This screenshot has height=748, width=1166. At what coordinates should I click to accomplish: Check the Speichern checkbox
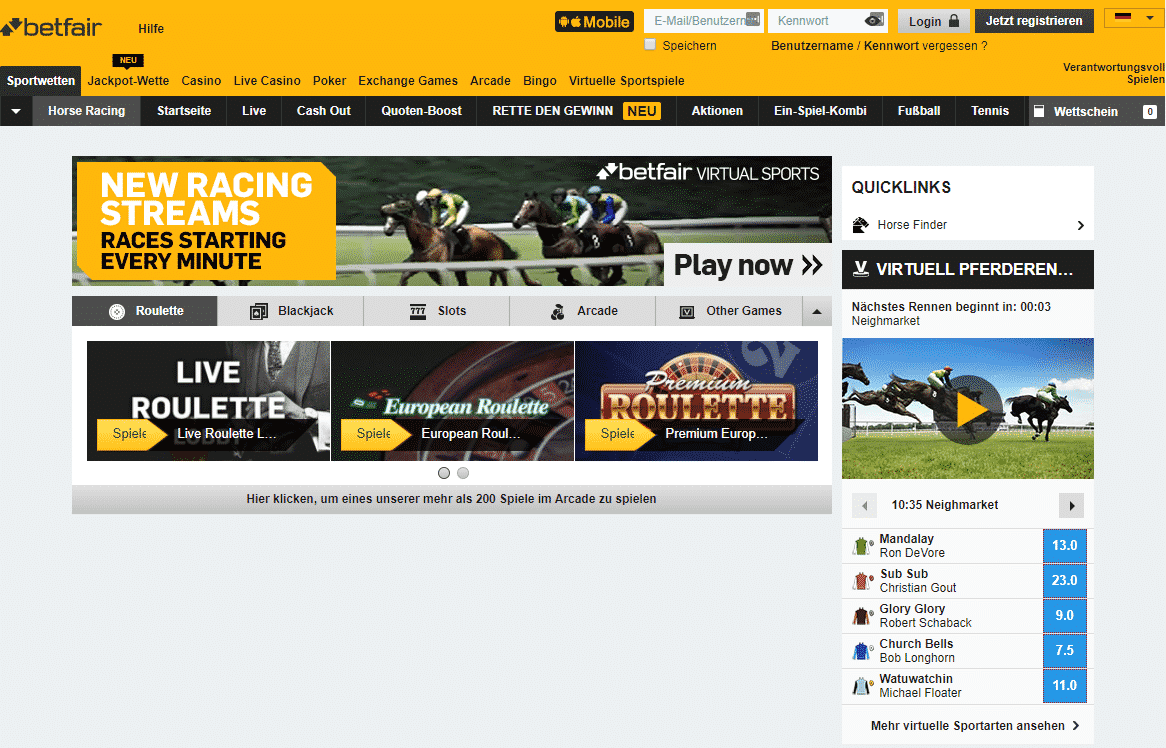pyautogui.click(x=650, y=45)
